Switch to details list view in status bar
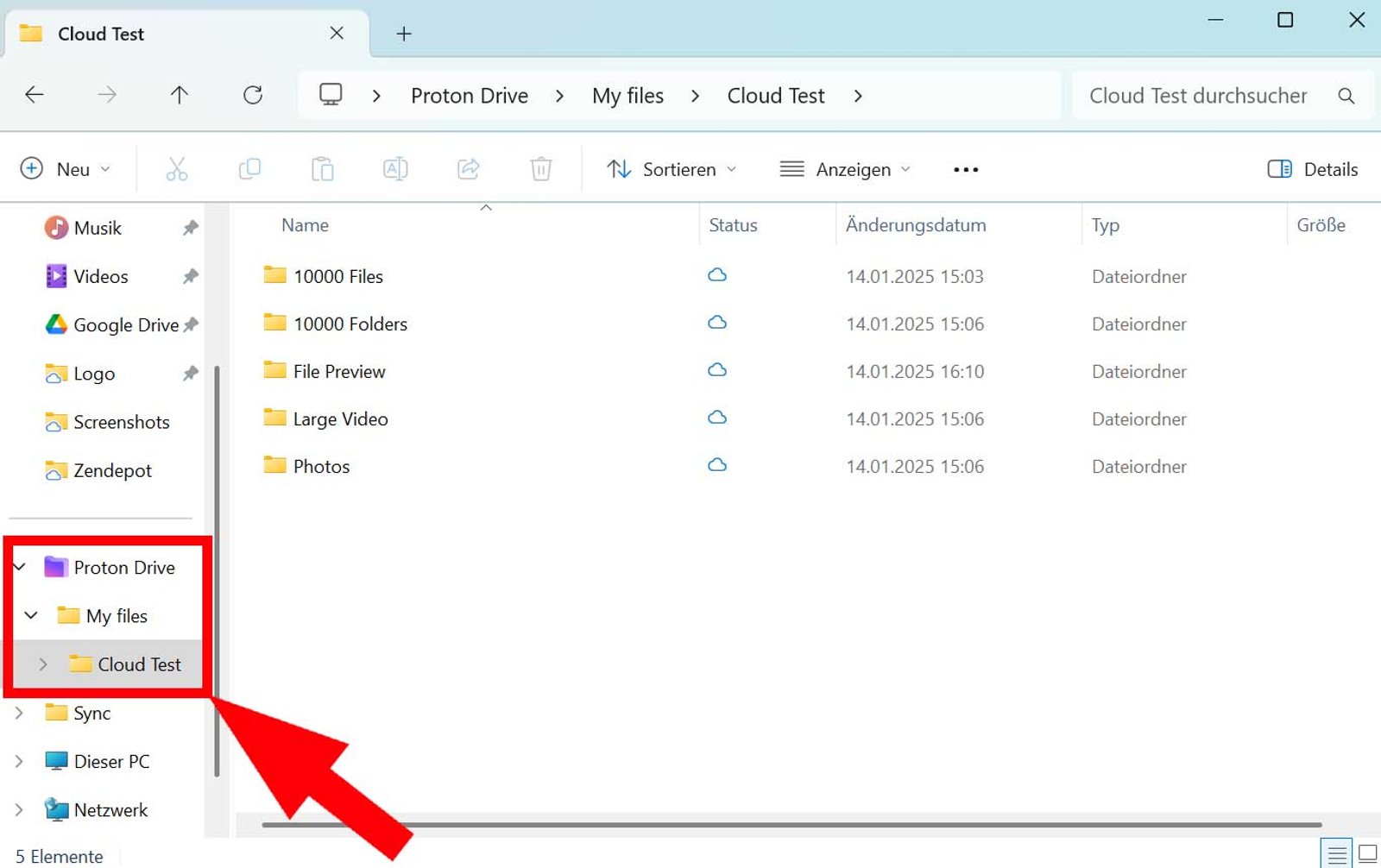The height and width of the screenshot is (868, 1381). coord(1336,854)
